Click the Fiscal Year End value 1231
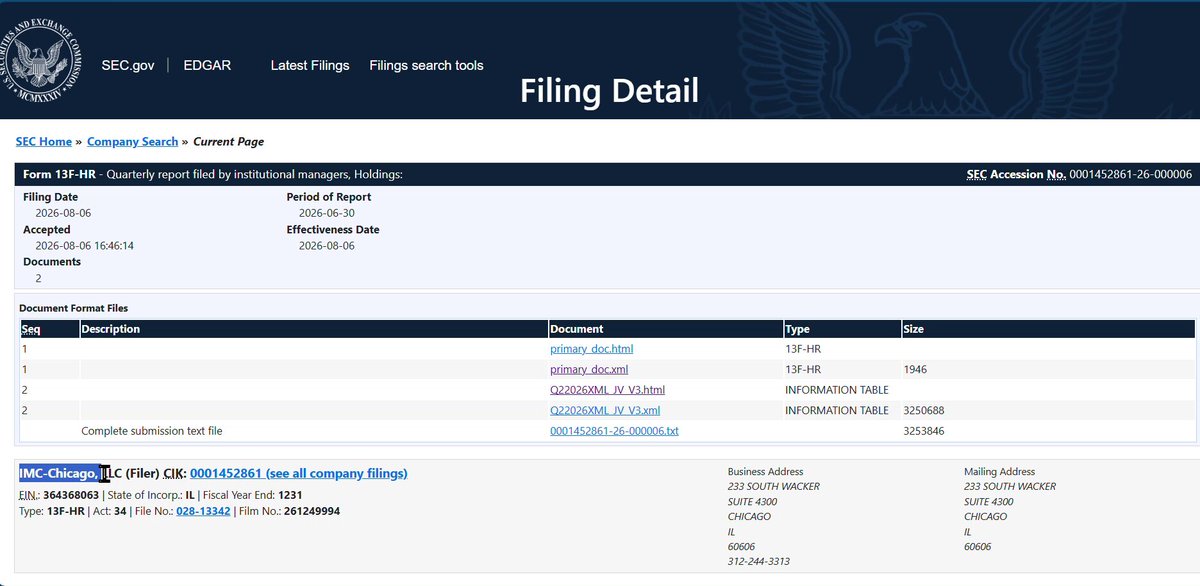The width and height of the screenshot is (1200, 586). [x=290, y=495]
